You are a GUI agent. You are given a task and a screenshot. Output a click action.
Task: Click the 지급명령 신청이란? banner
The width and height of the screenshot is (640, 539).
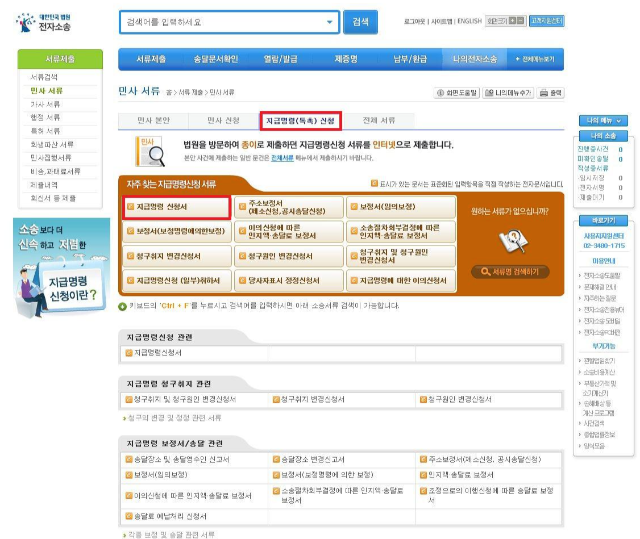[62, 268]
